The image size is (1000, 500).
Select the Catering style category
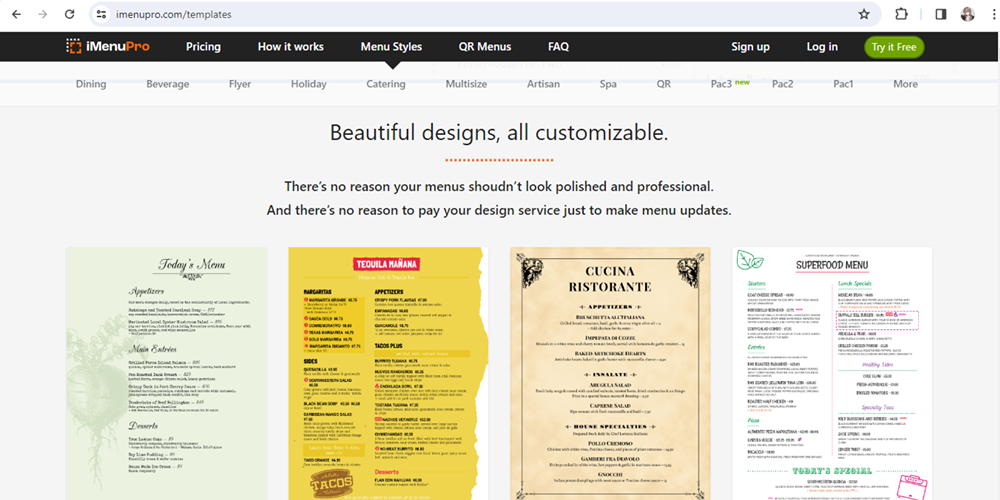[386, 84]
